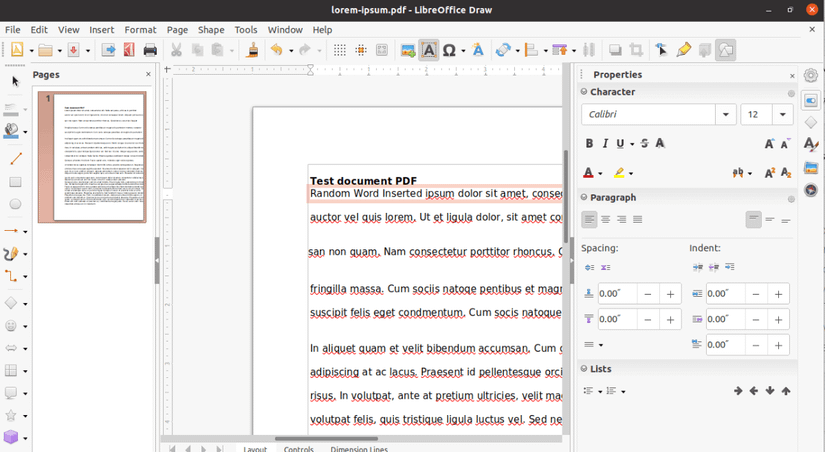Enable justified paragraph alignment in sidebar
The width and height of the screenshot is (825, 452).
tap(638, 220)
